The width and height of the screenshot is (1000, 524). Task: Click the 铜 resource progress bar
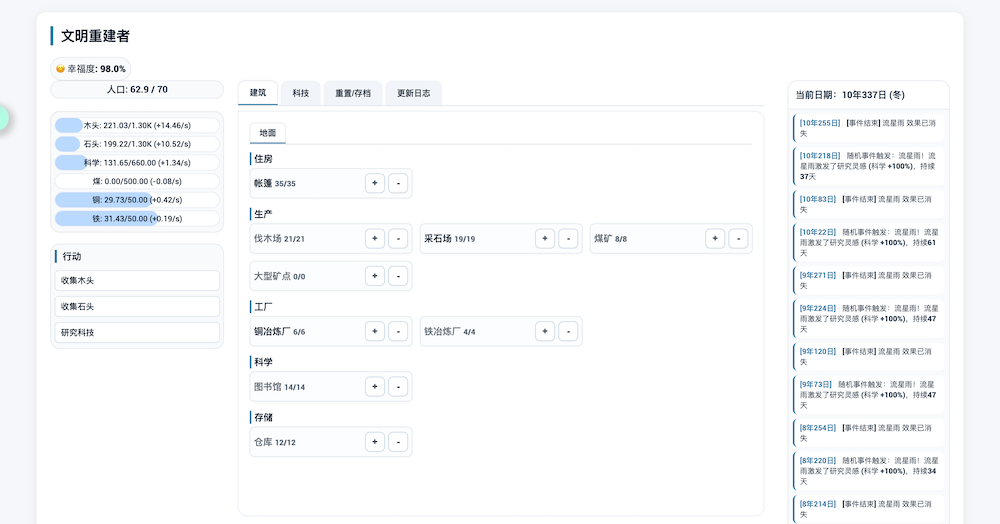coord(137,200)
